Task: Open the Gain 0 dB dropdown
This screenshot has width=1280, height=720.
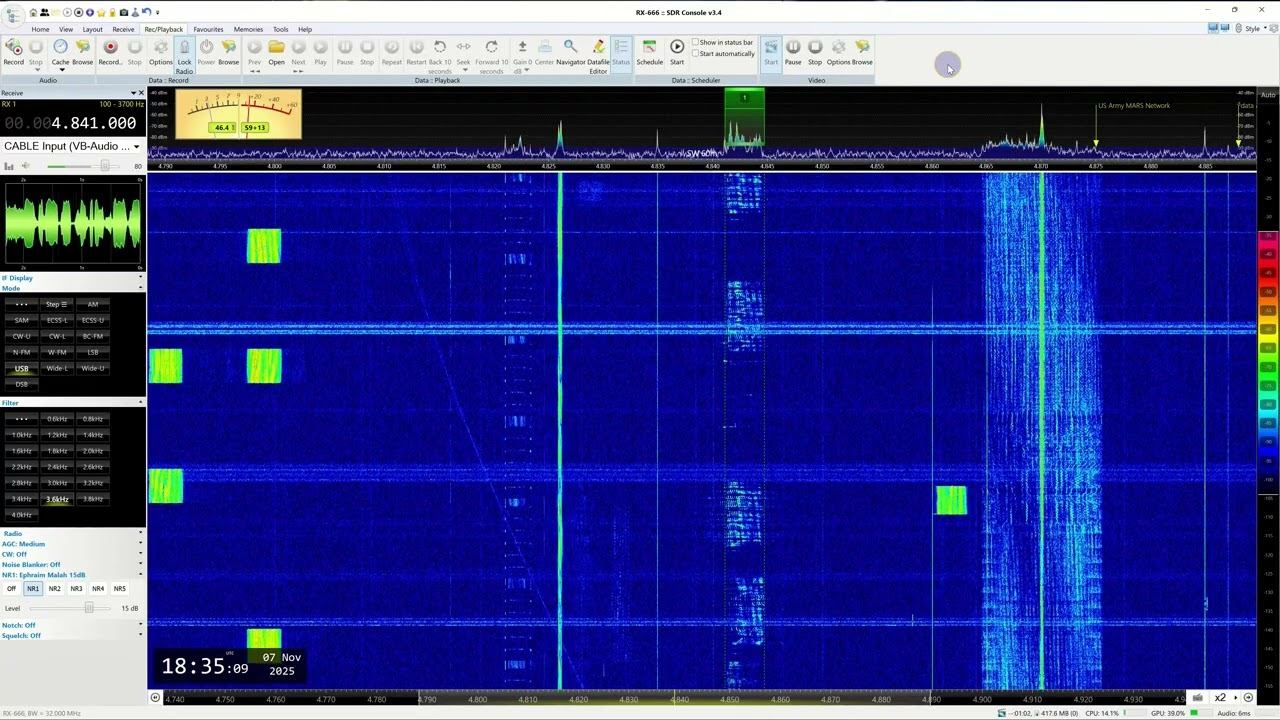Action: click(522, 56)
